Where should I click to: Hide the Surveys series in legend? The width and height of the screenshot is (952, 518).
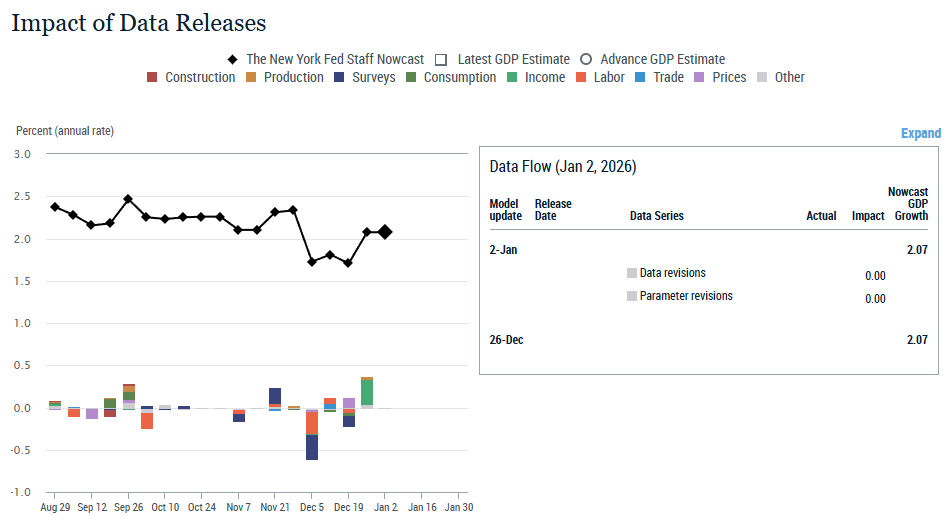coord(339,78)
